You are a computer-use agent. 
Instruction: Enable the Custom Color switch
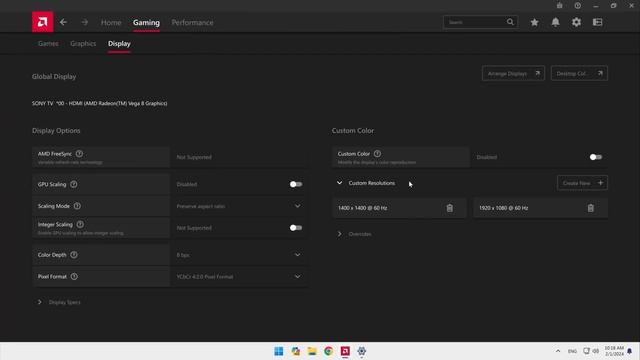596,157
